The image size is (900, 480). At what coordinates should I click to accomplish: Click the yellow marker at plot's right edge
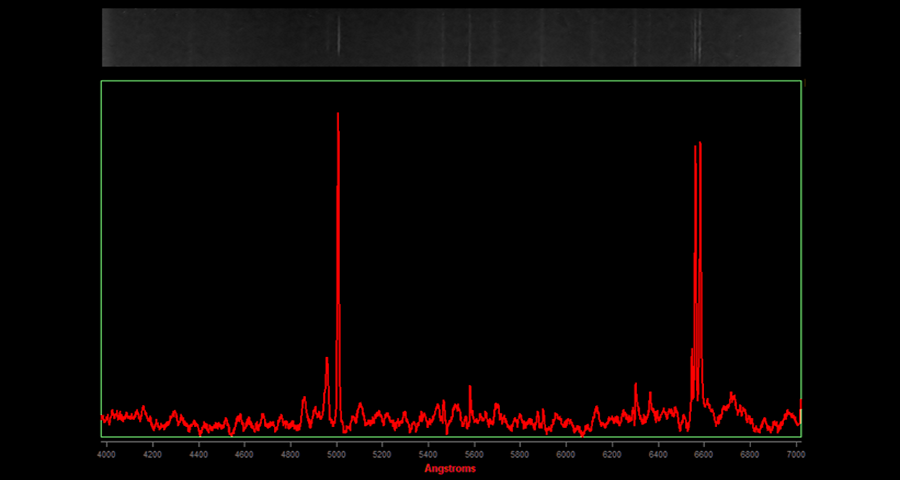800,412
